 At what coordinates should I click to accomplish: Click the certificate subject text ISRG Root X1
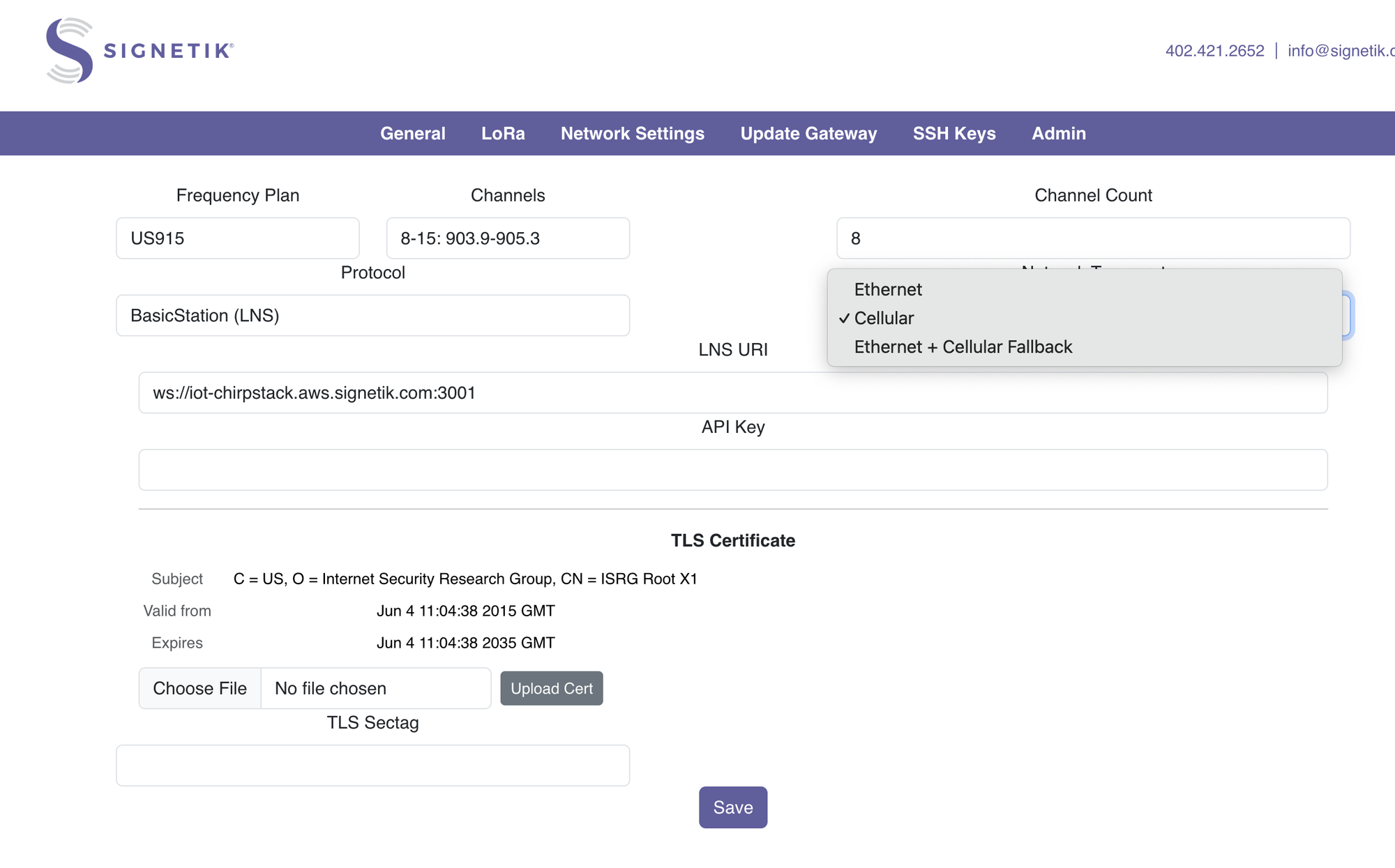pyautogui.click(x=465, y=579)
